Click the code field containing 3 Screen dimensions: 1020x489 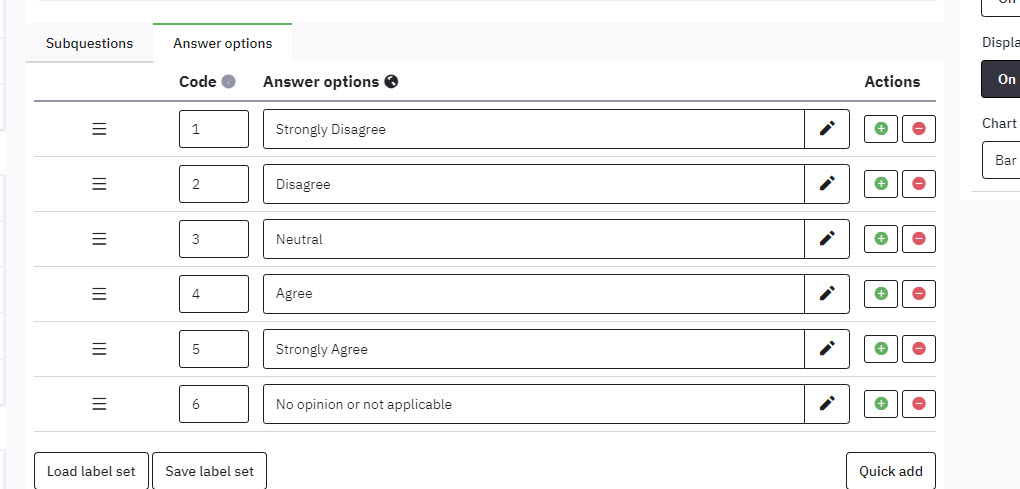214,239
